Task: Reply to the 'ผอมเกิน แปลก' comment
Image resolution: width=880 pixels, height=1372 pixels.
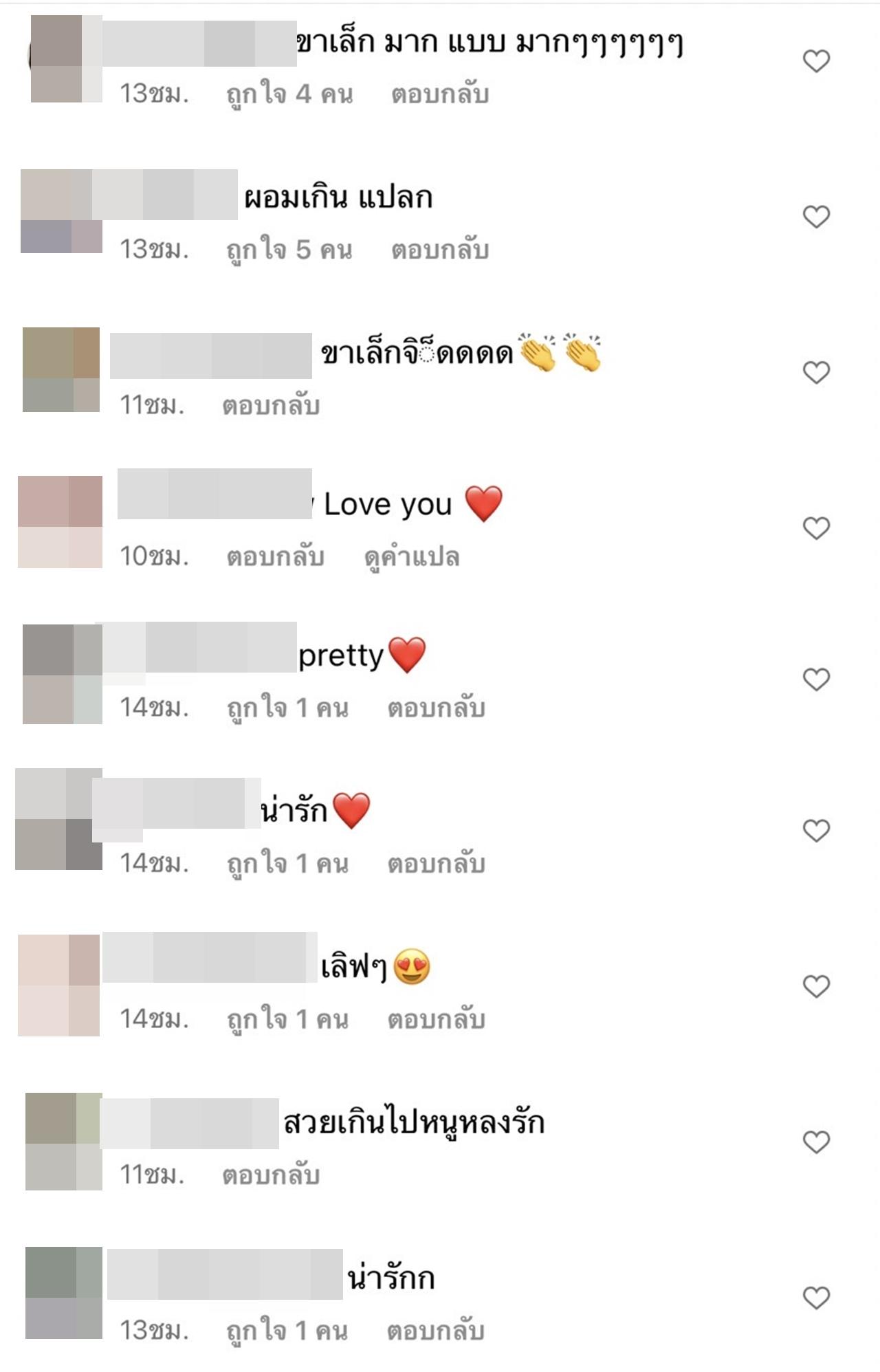Action: [440, 250]
